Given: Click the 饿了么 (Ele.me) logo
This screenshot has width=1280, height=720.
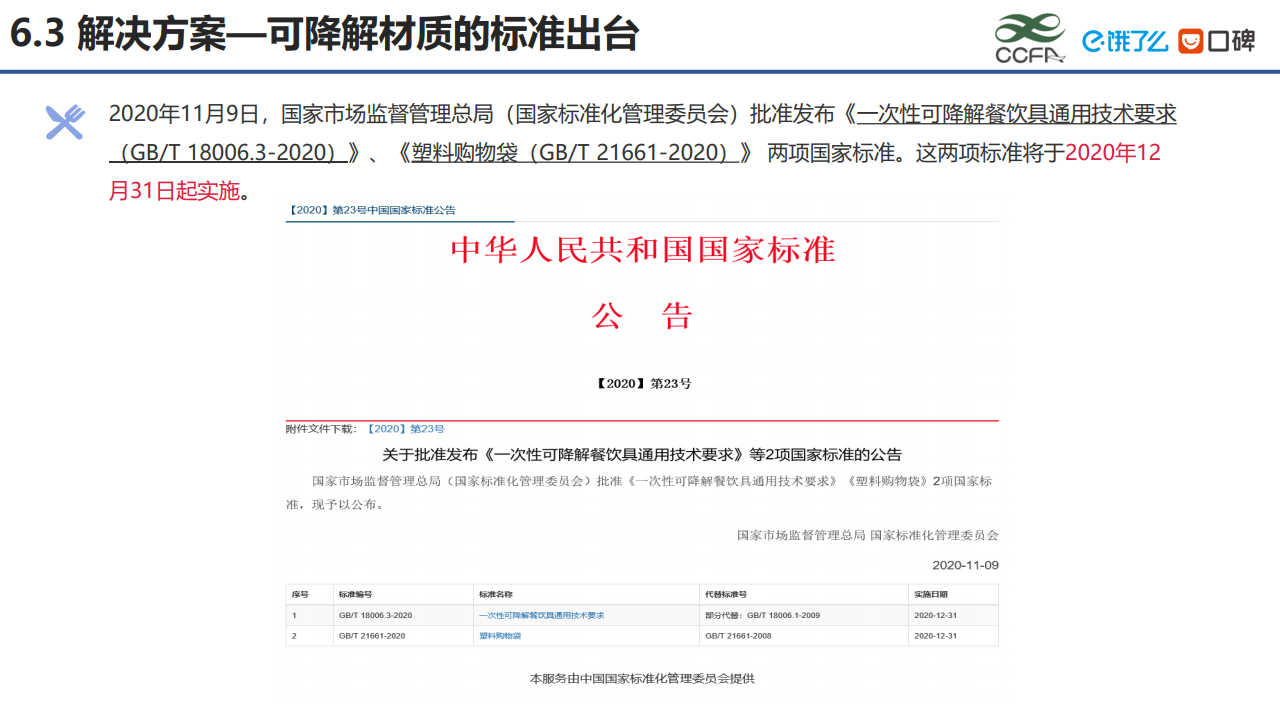Looking at the screenshot, I should (x=1124, y=41).
